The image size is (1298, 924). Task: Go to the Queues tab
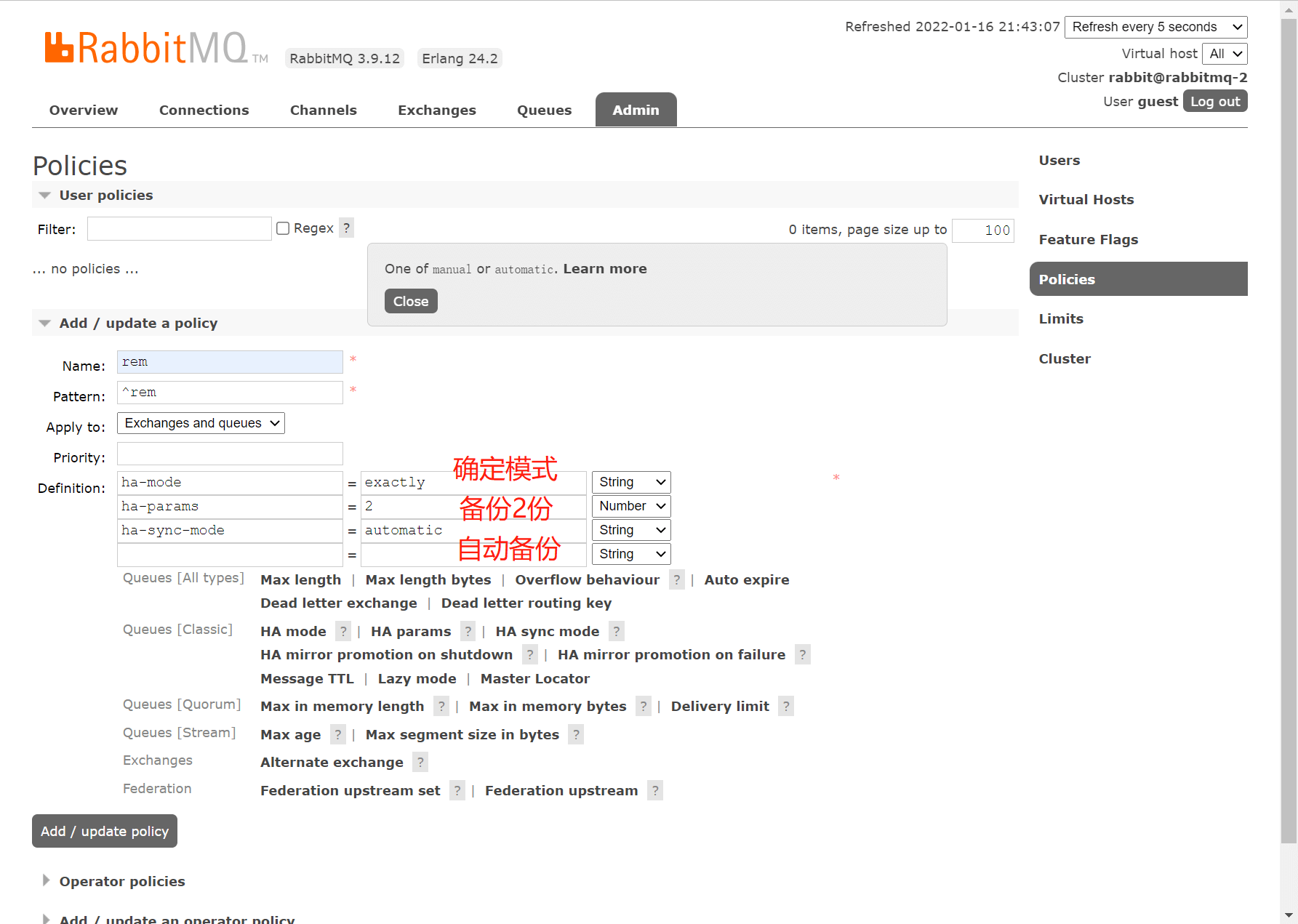[545, 110]
